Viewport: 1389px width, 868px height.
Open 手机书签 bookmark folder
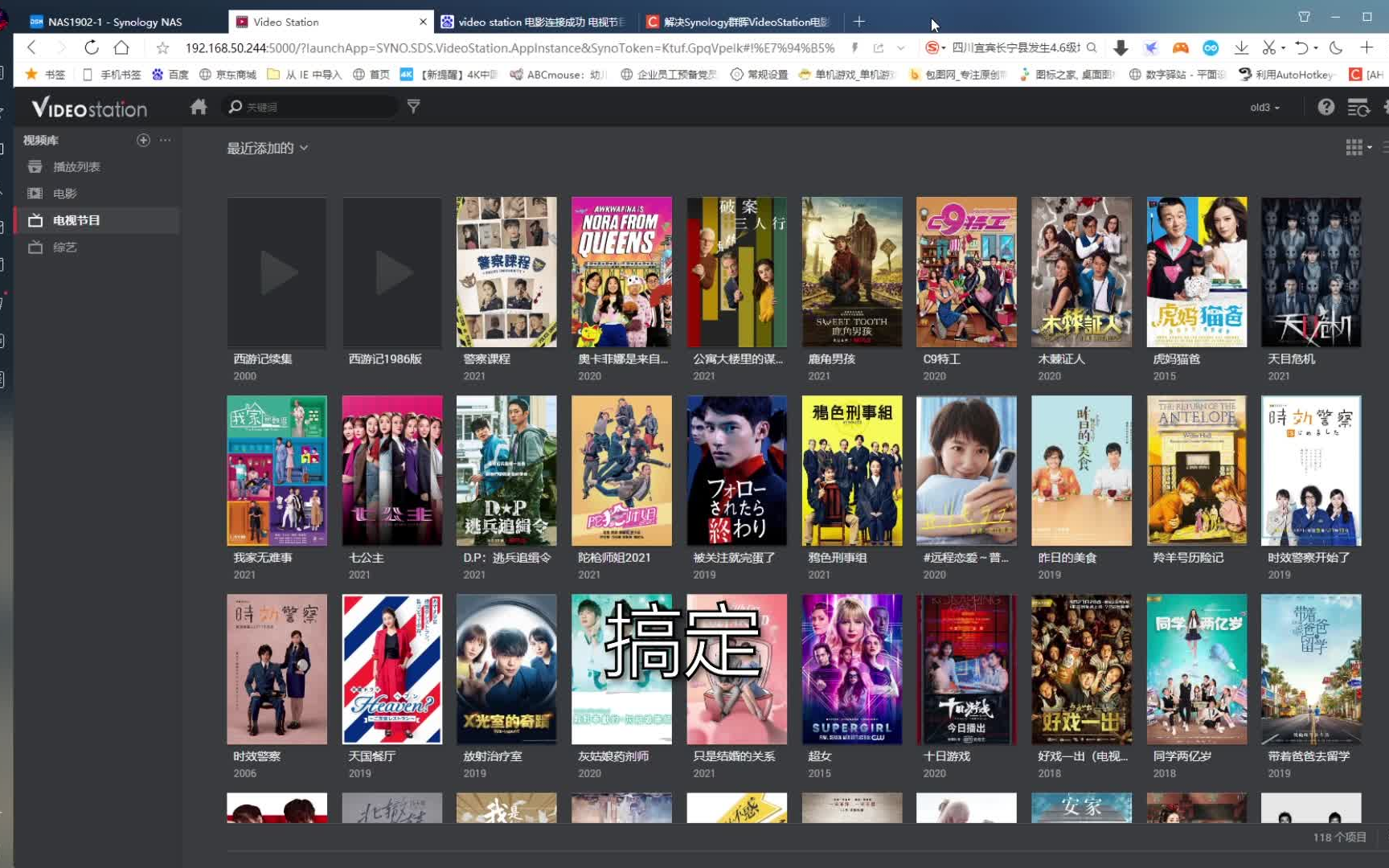tap(112, 75)
